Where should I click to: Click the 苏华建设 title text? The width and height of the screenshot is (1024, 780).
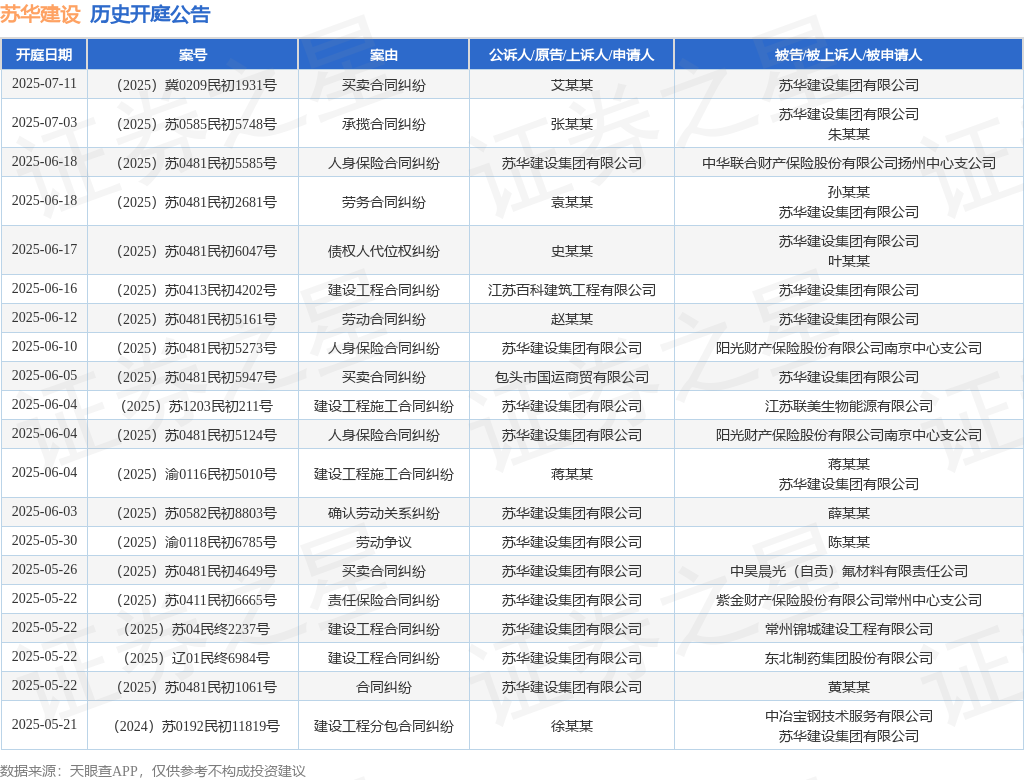click(x=40, y=14)
